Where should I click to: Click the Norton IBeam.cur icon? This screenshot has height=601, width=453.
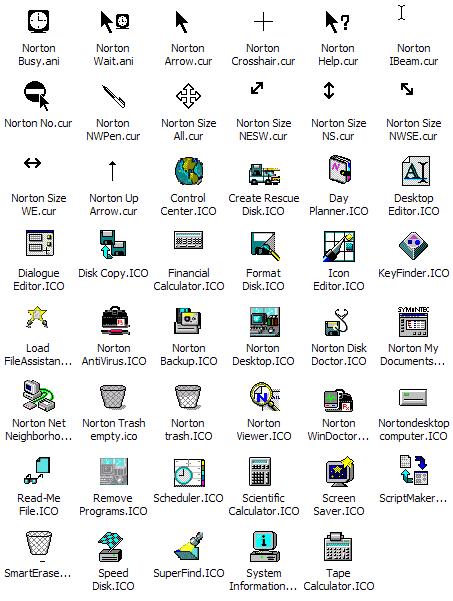[x=401, y=12]
